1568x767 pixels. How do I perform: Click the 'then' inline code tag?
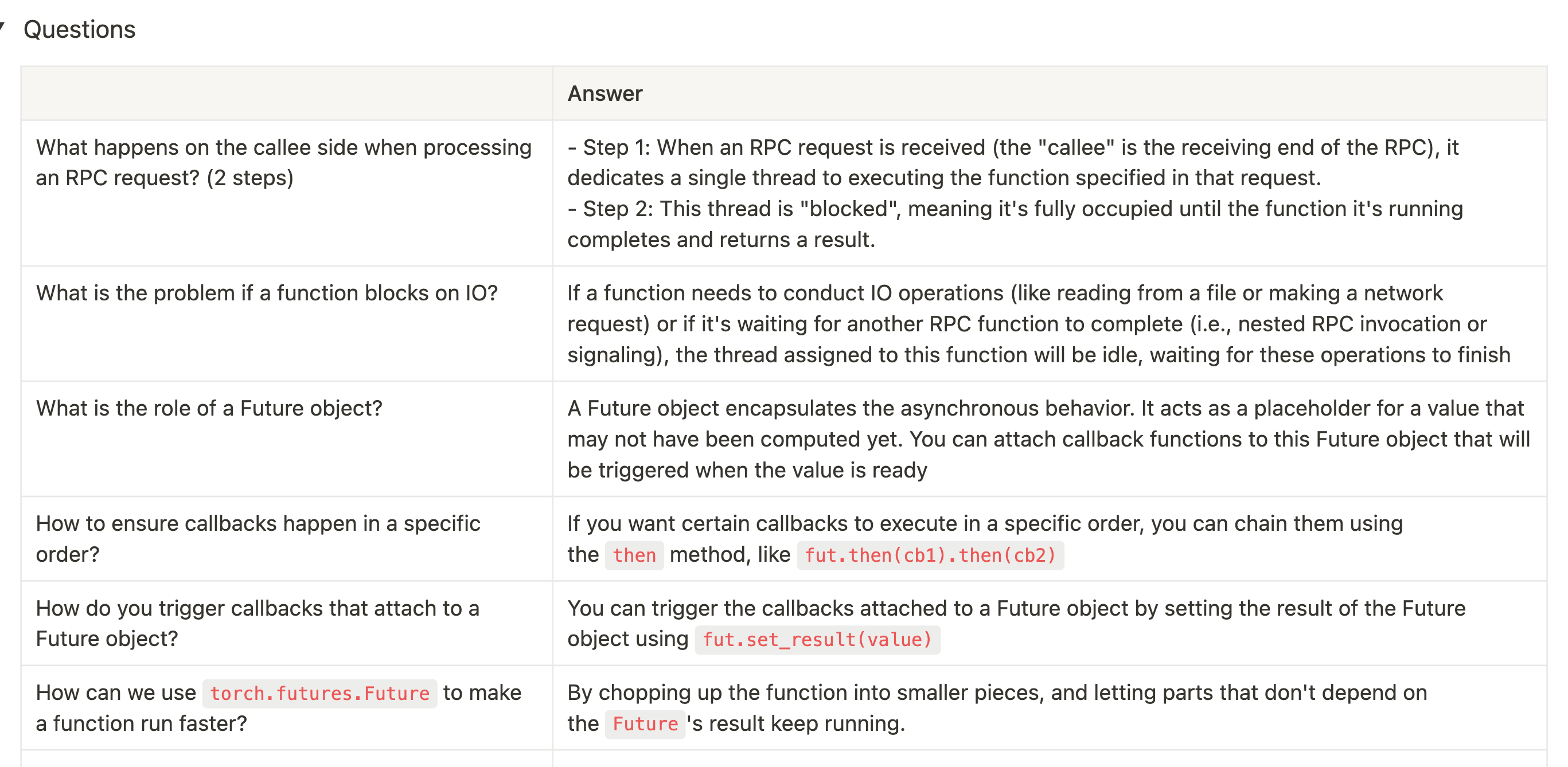[x=634, y=555]
